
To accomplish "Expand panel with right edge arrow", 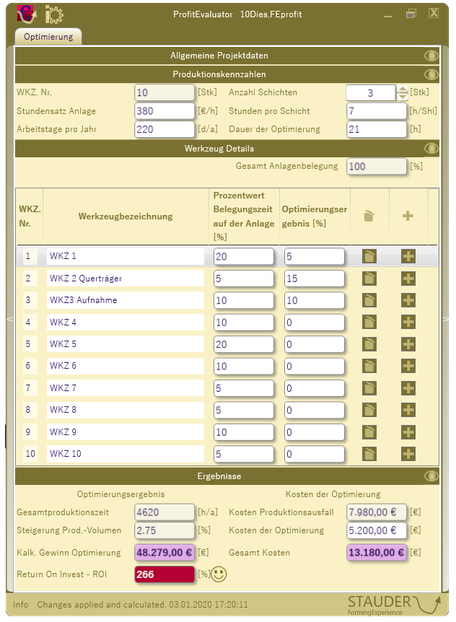I will [445, 319].
